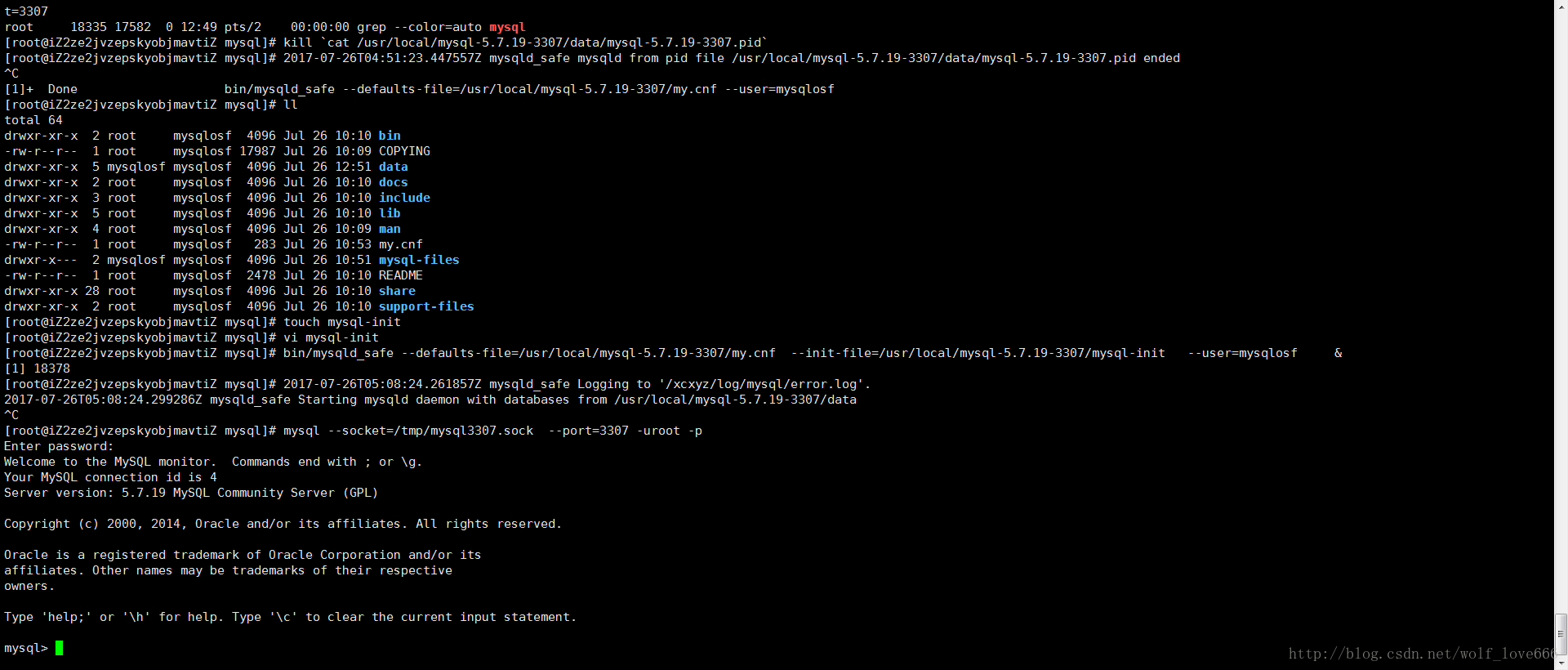Click the scrollbar up arrow

[1561, 7]
